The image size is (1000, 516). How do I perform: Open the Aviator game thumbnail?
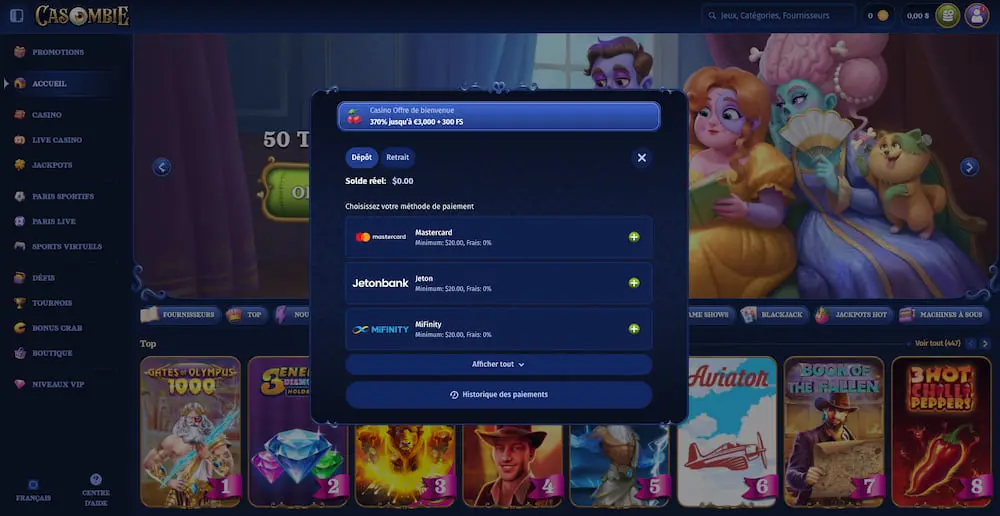click(727, 431)
